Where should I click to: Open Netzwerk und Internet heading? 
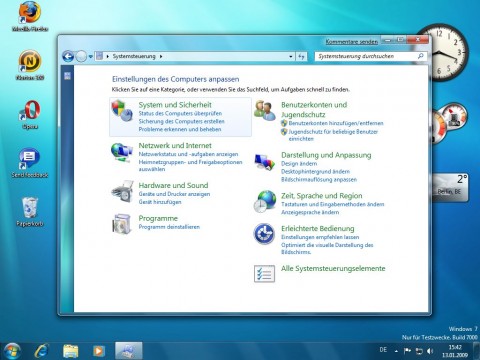tap(175, 145)
